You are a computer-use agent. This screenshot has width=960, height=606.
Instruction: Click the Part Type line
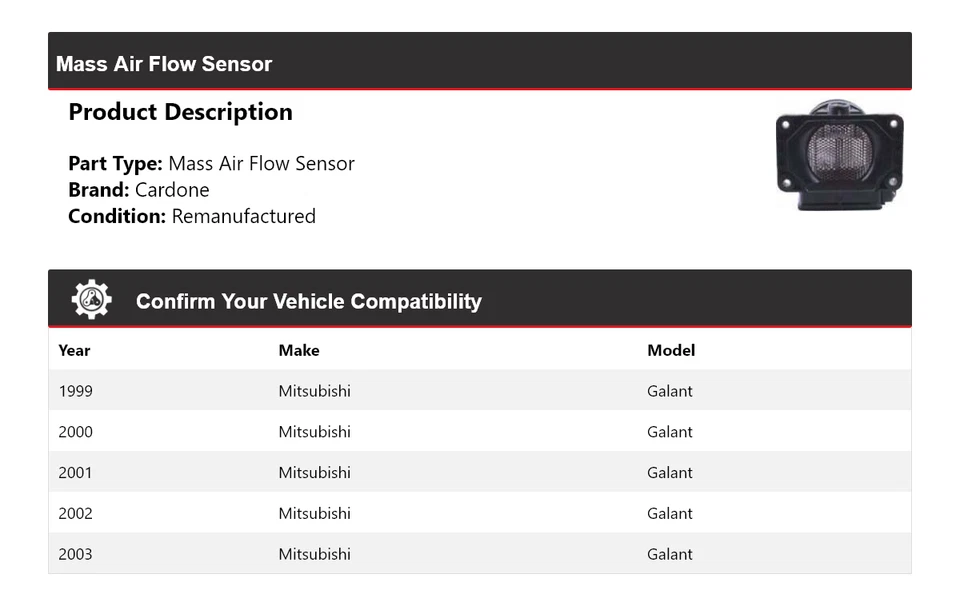point(211,164)
